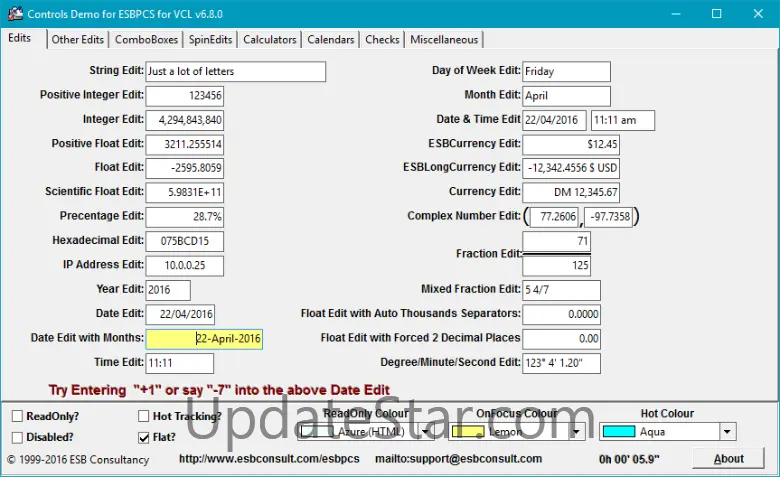
Task: Enable the Hot Tracking? checkbox
Action: click(x=144, y=416)
